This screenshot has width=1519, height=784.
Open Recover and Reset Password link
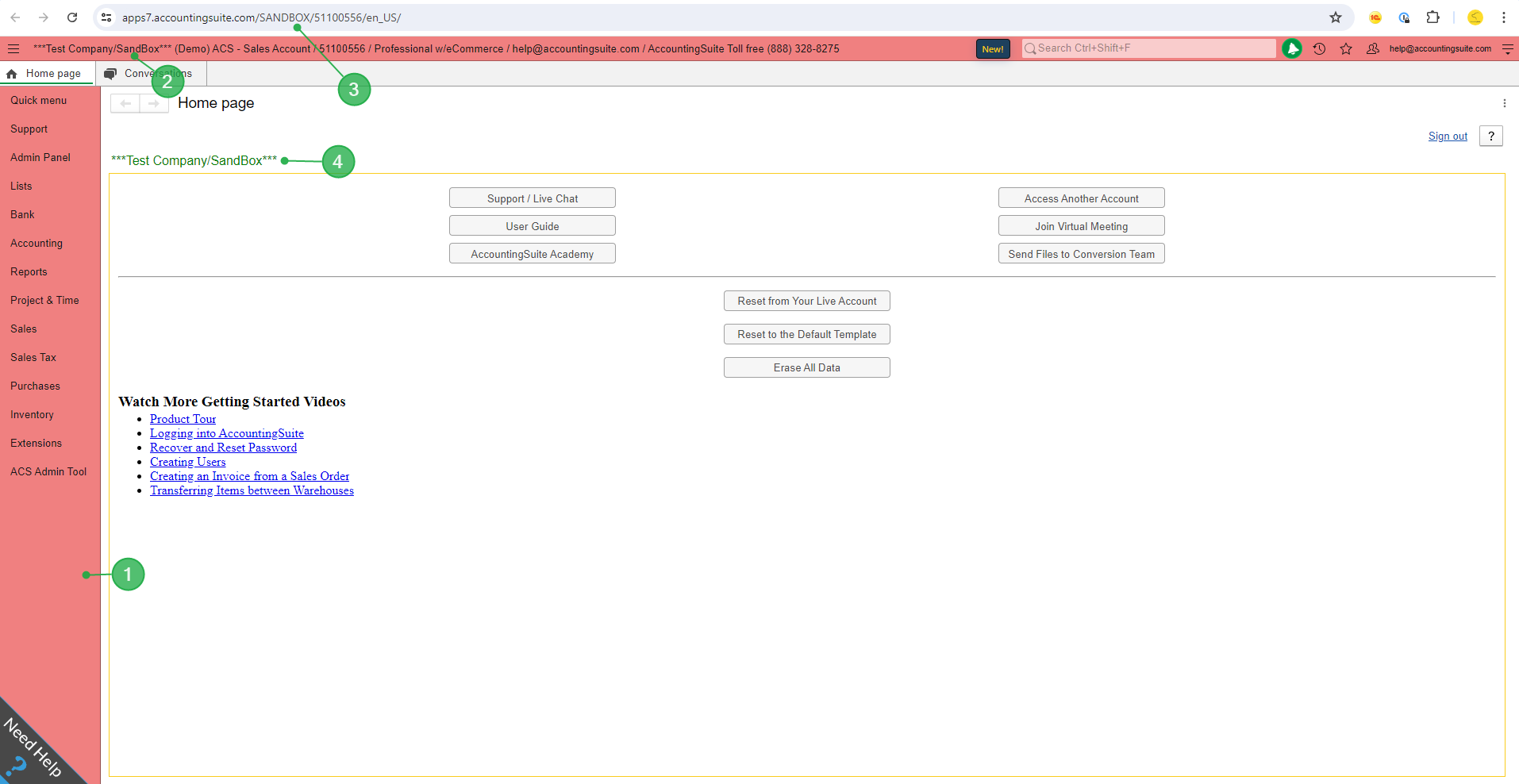[223, 448]
